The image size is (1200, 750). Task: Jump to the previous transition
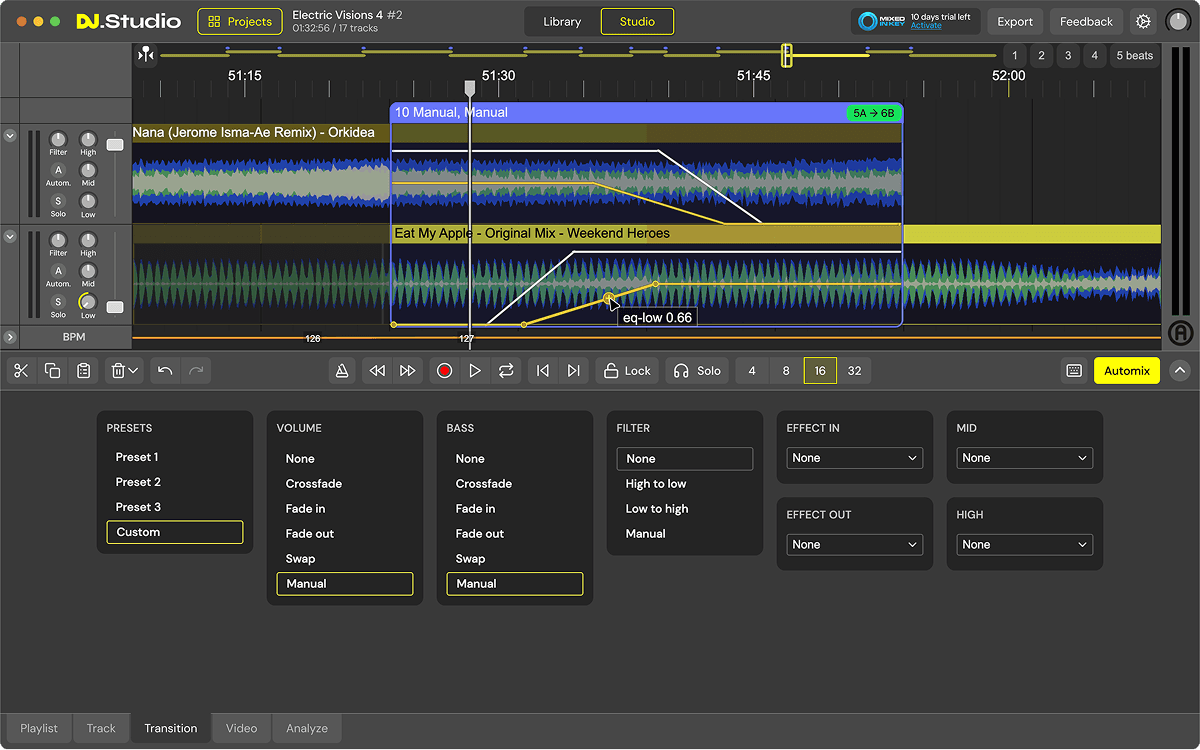[x=543, y=371]
